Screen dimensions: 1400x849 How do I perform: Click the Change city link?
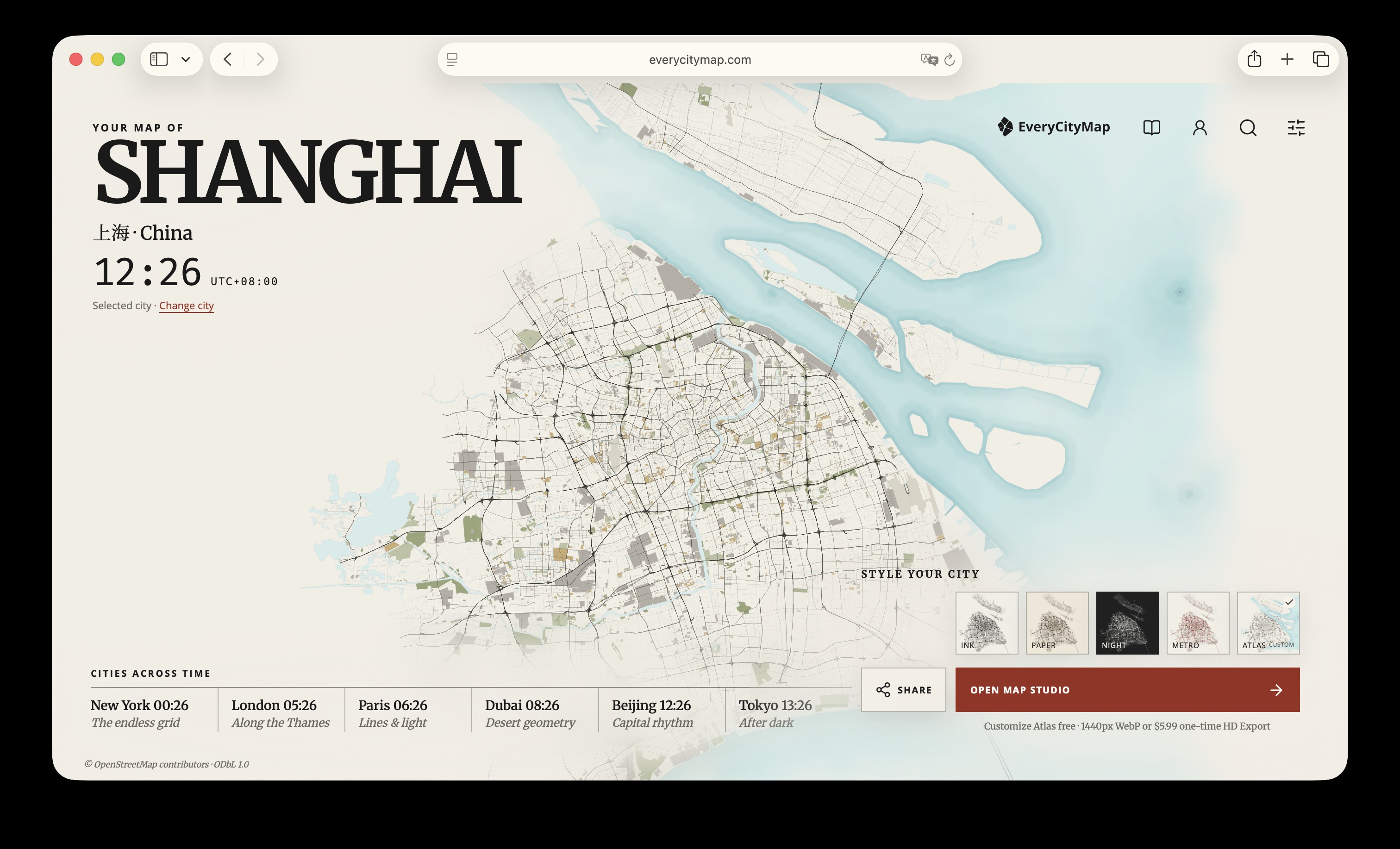pyautogui.click(x=187, y=306)
